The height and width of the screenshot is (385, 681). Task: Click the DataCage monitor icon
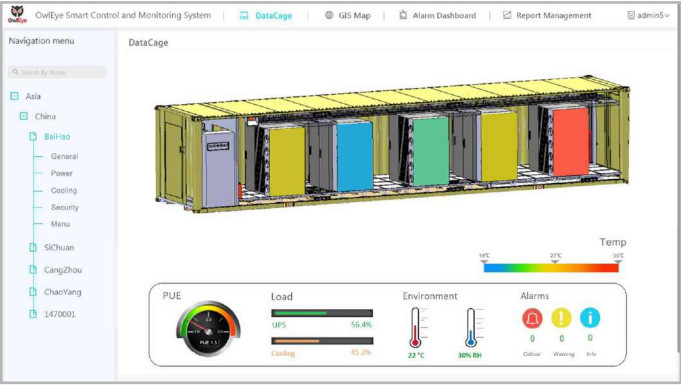click(x=244, y=16)
